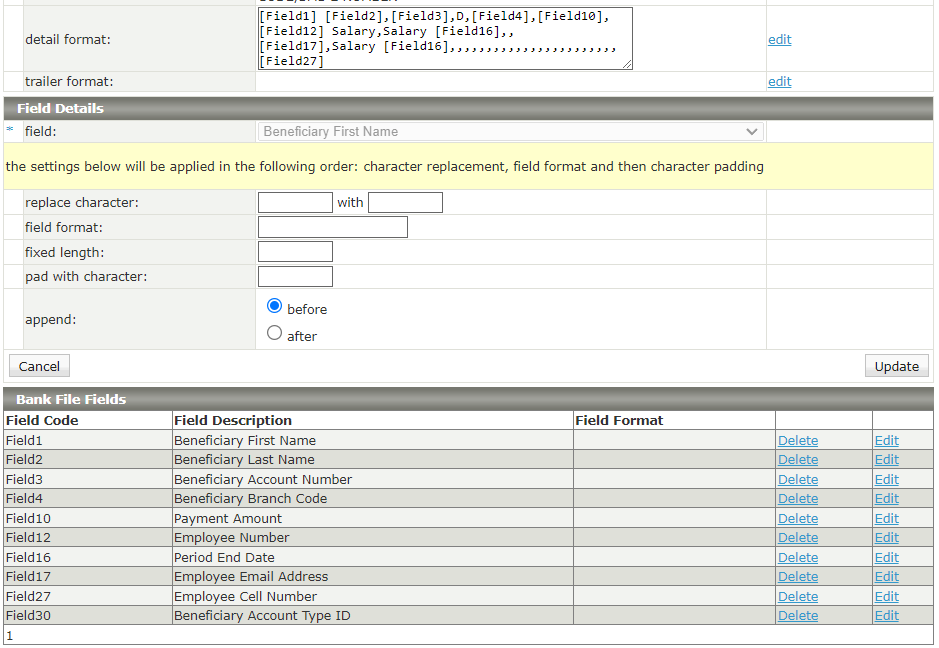This screenshot has width=939, height=648.
Task: Delete the Field30 Beneficiary Account Type ID row
Action: [797, 616]
